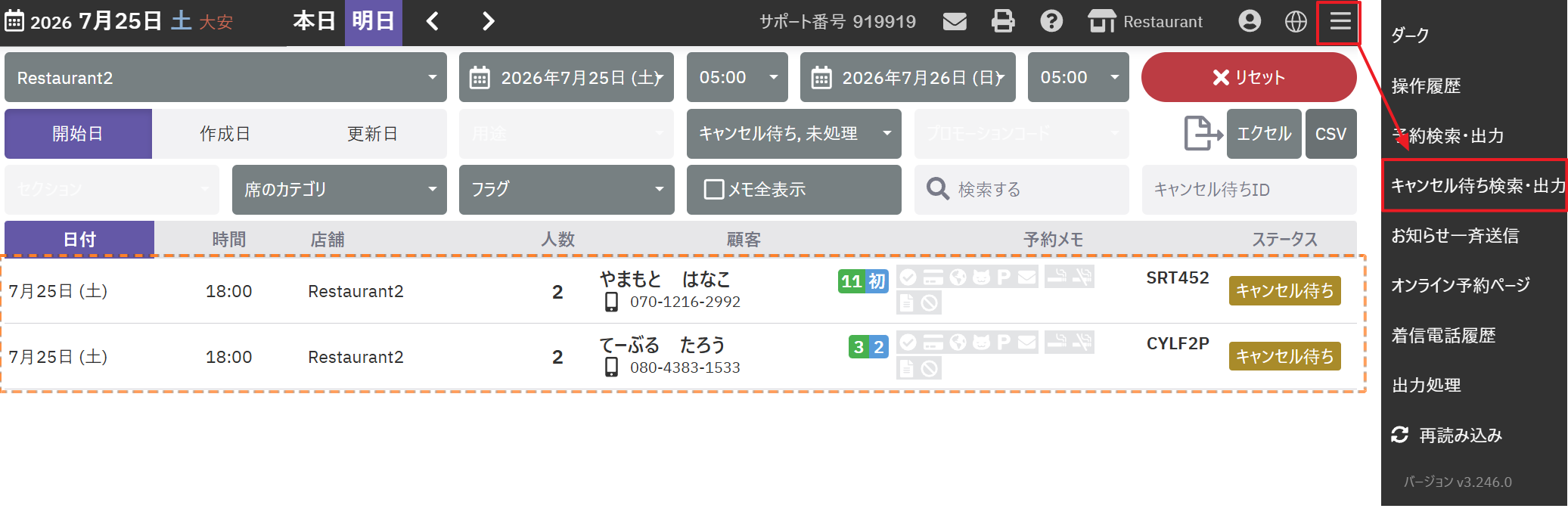The width and height of the screenshot is (1568, 527).
Task: Click the red リセット button
Action: [1249, 77]
